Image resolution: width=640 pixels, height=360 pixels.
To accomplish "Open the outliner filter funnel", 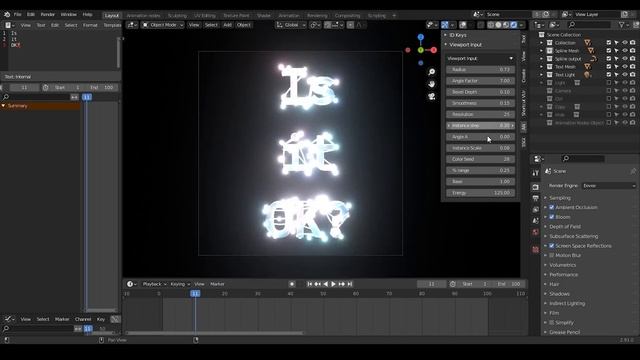I will [x=622, y=25].
